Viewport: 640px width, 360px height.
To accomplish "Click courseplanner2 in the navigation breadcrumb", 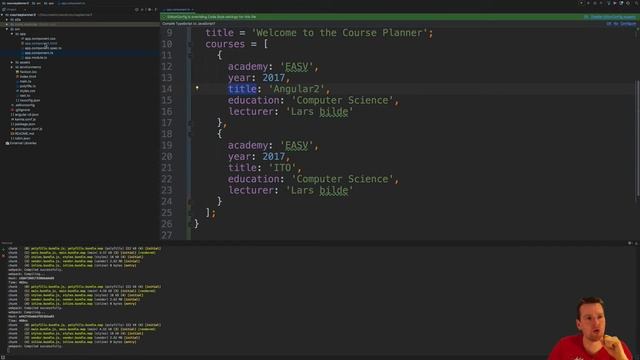I will click(x=15, y=3).
